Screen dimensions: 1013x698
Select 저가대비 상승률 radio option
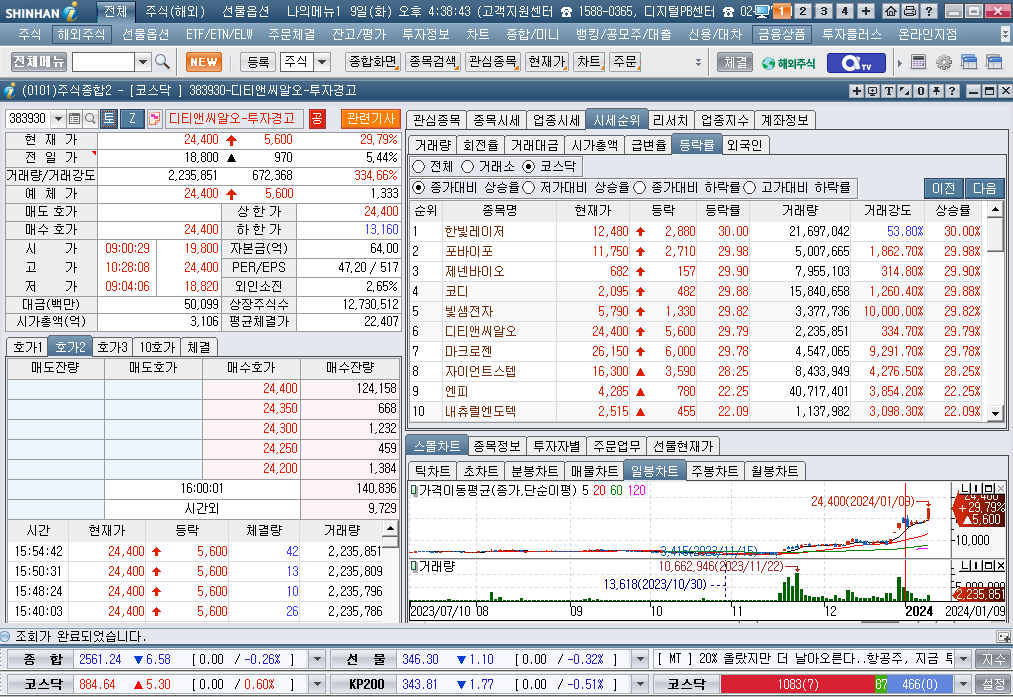click(528, 187)
